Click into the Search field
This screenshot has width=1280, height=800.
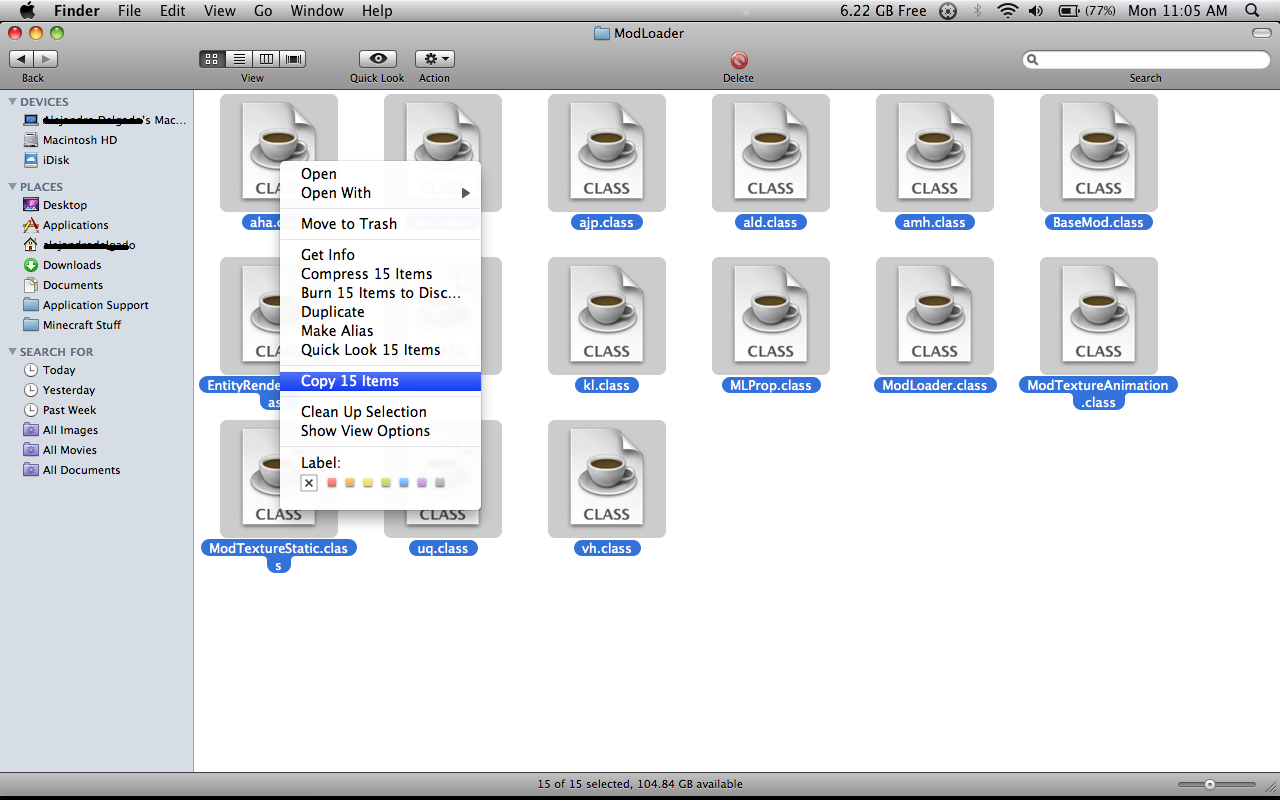click(1145, 60)
